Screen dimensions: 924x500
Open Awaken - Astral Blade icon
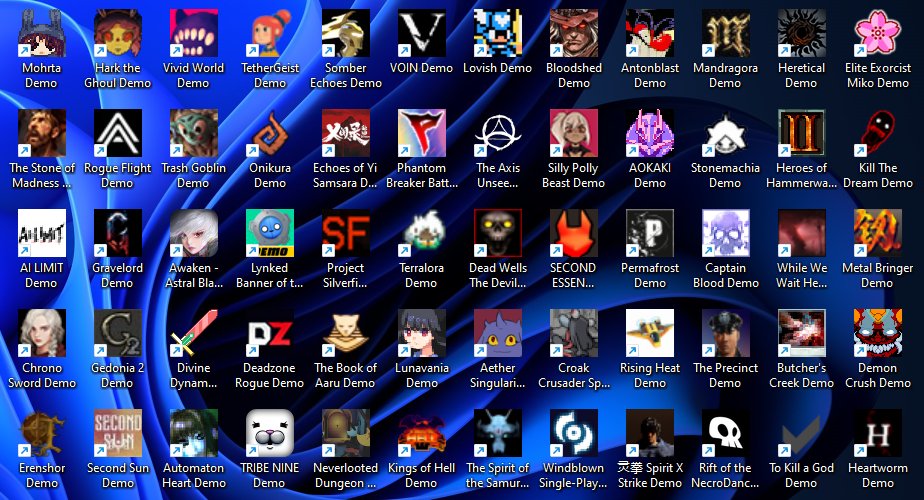tap(193, 233)
